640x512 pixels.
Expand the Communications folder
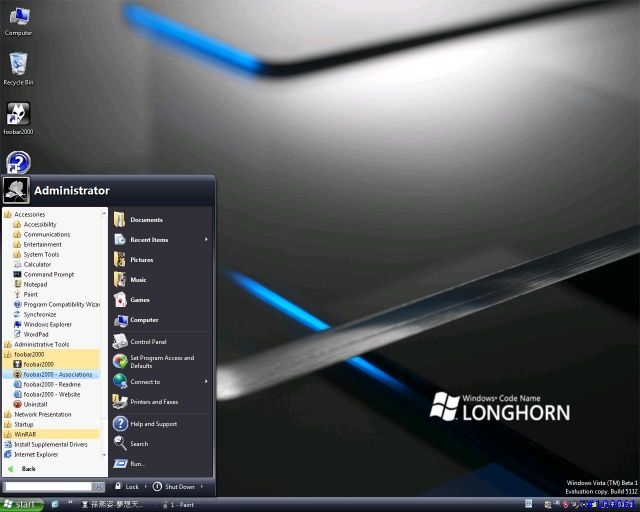42,234
